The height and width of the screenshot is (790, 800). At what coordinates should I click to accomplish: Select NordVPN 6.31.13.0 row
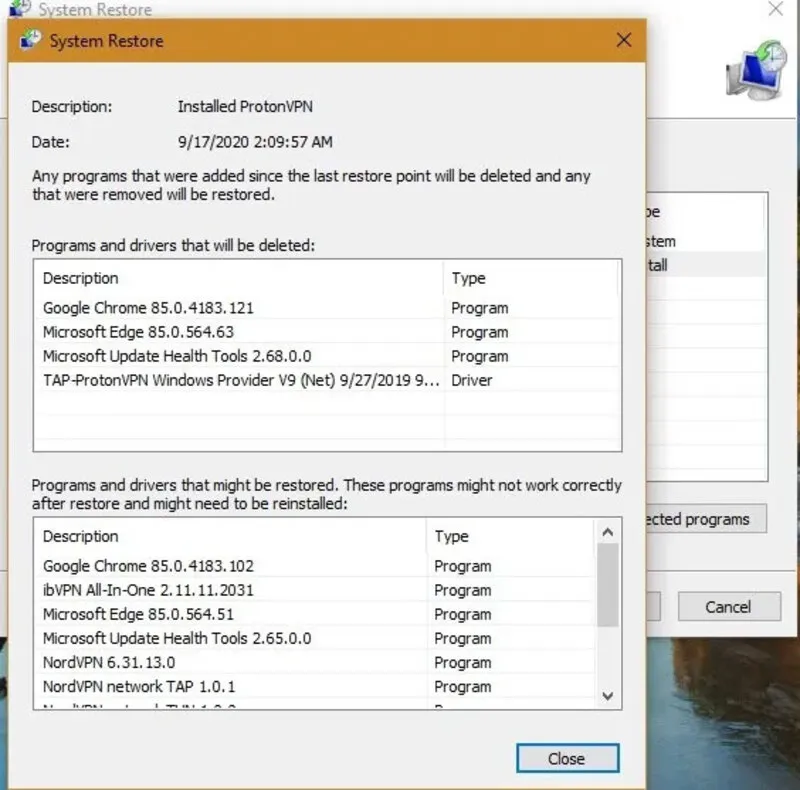click(109, 662)
